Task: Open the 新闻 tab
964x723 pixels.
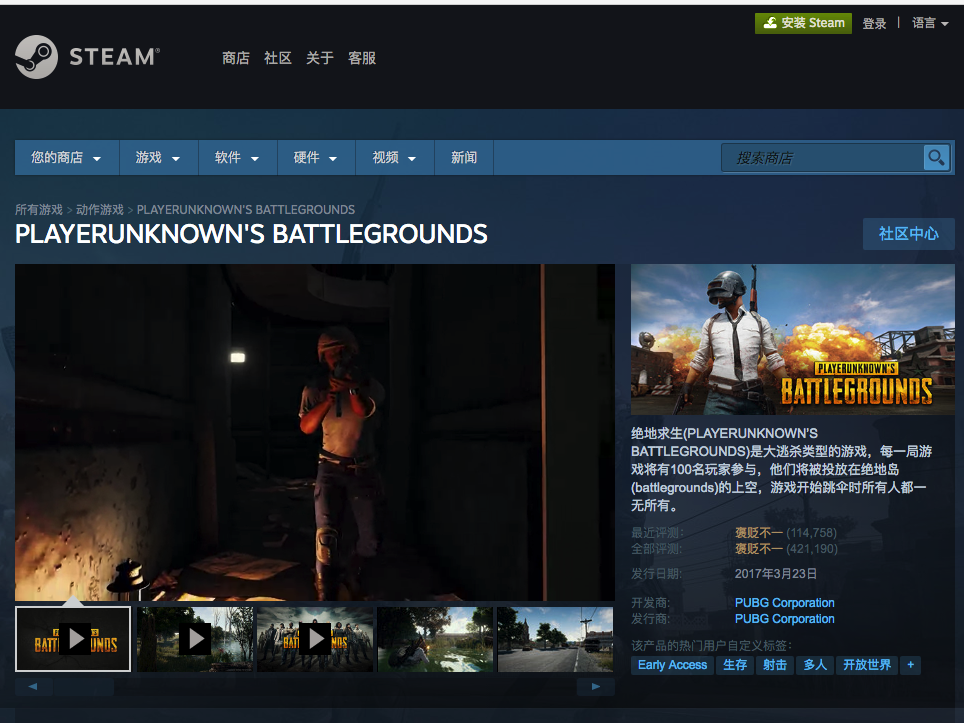Action: pos(464,157)
